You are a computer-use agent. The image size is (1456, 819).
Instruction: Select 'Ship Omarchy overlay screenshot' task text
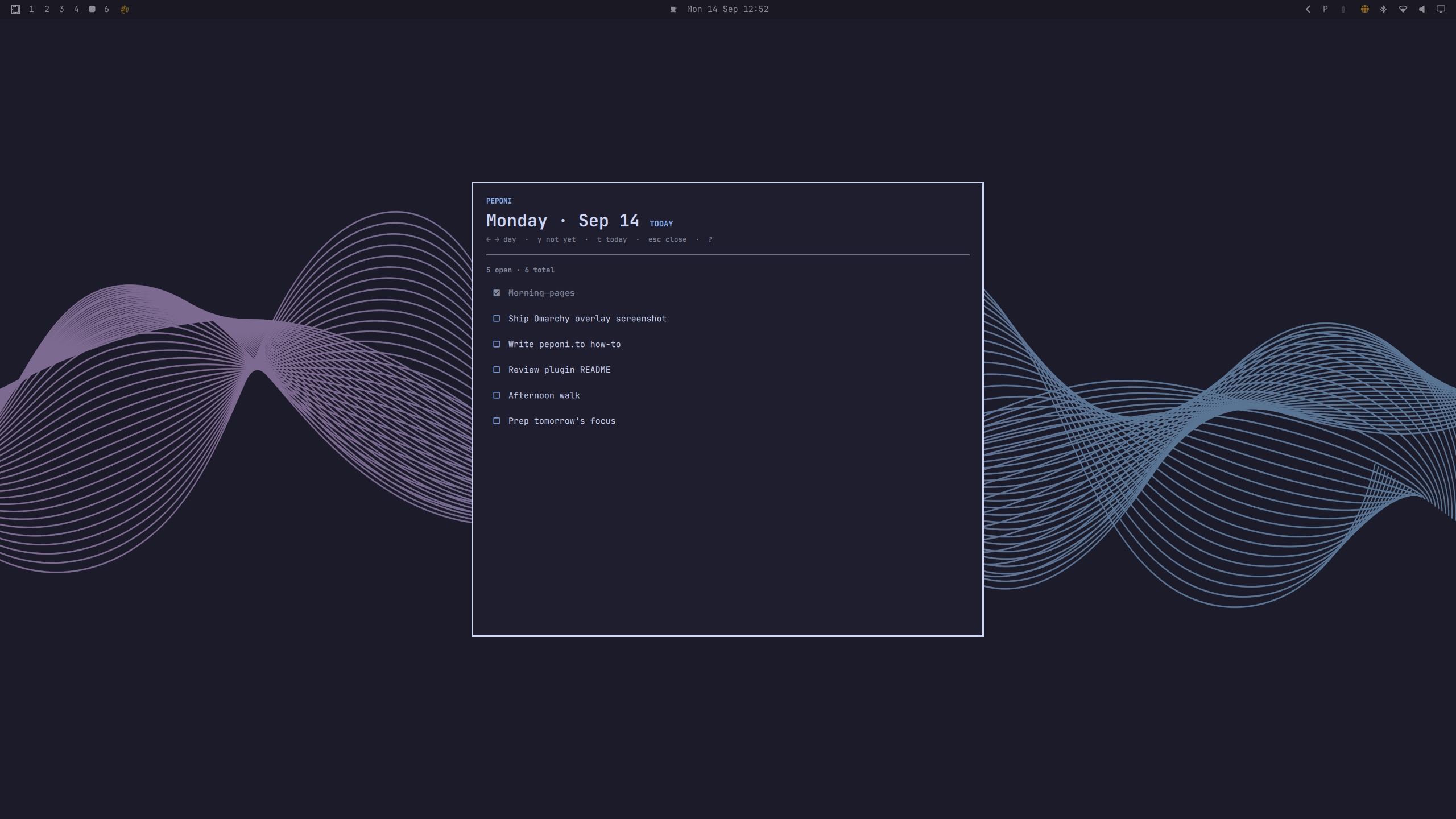(x=588, y=318)
